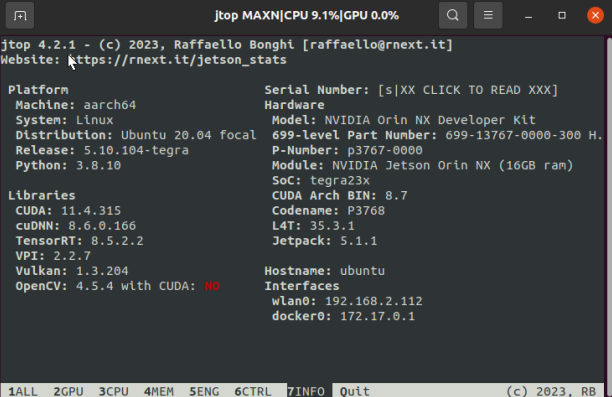Open the rnext.it/jetson_stats website link
612x397 pixels.
tap(178, 60)
